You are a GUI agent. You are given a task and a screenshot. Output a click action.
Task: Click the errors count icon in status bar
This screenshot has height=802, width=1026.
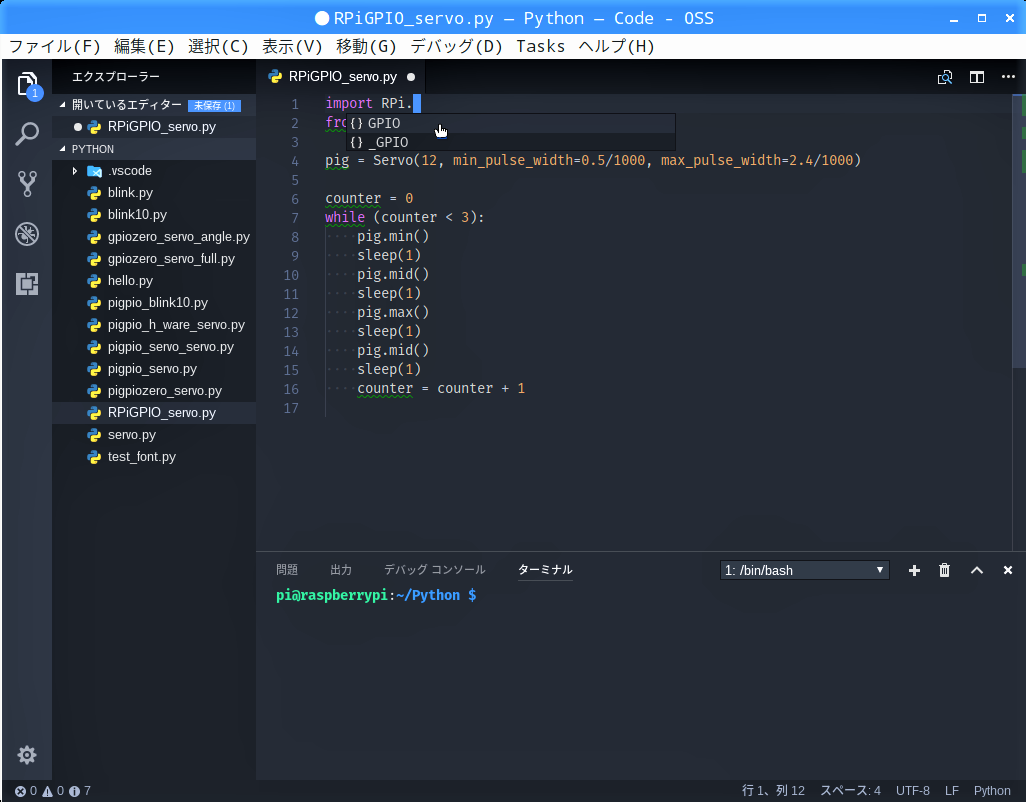point(26,791)
